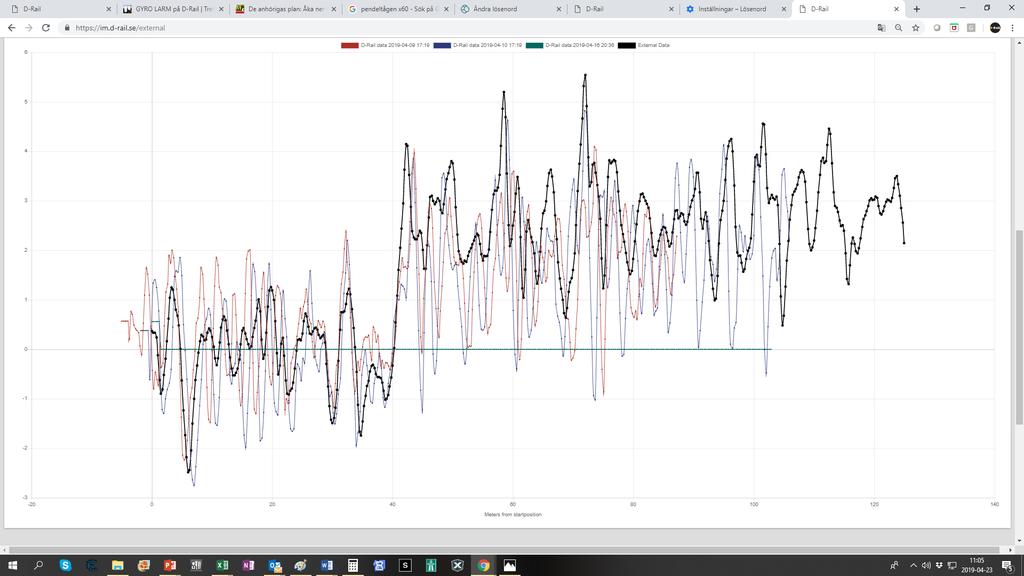Toggle the green D-Rail data 2019-04-16 legend swatch
The width and height of the screenshot is (1024, 576).
[534, 45]
